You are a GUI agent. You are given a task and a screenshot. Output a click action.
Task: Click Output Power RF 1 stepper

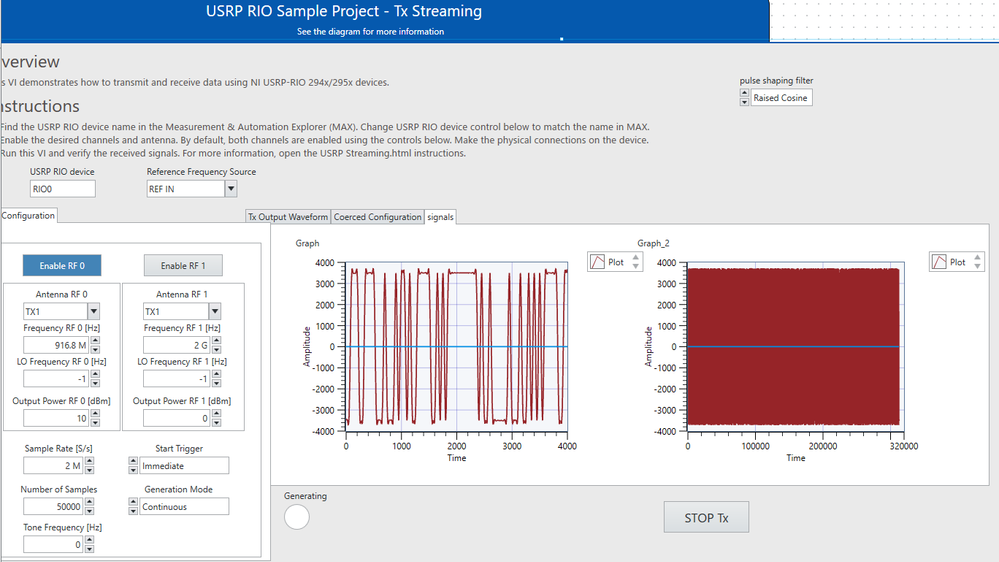[x=217, y=418]
